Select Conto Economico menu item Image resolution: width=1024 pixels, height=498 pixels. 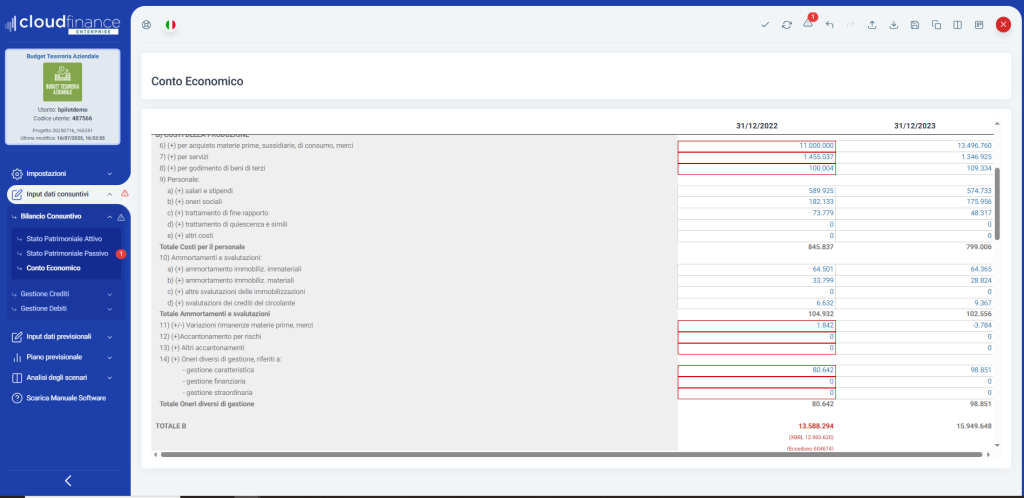point(54,268)
